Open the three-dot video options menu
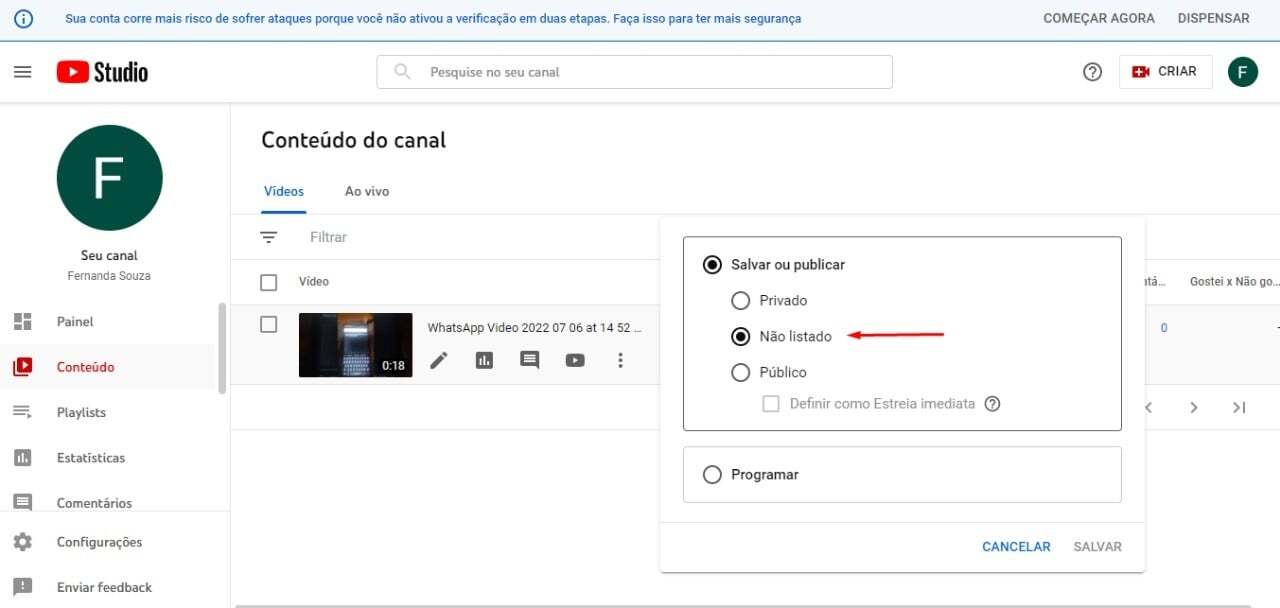 620,360
